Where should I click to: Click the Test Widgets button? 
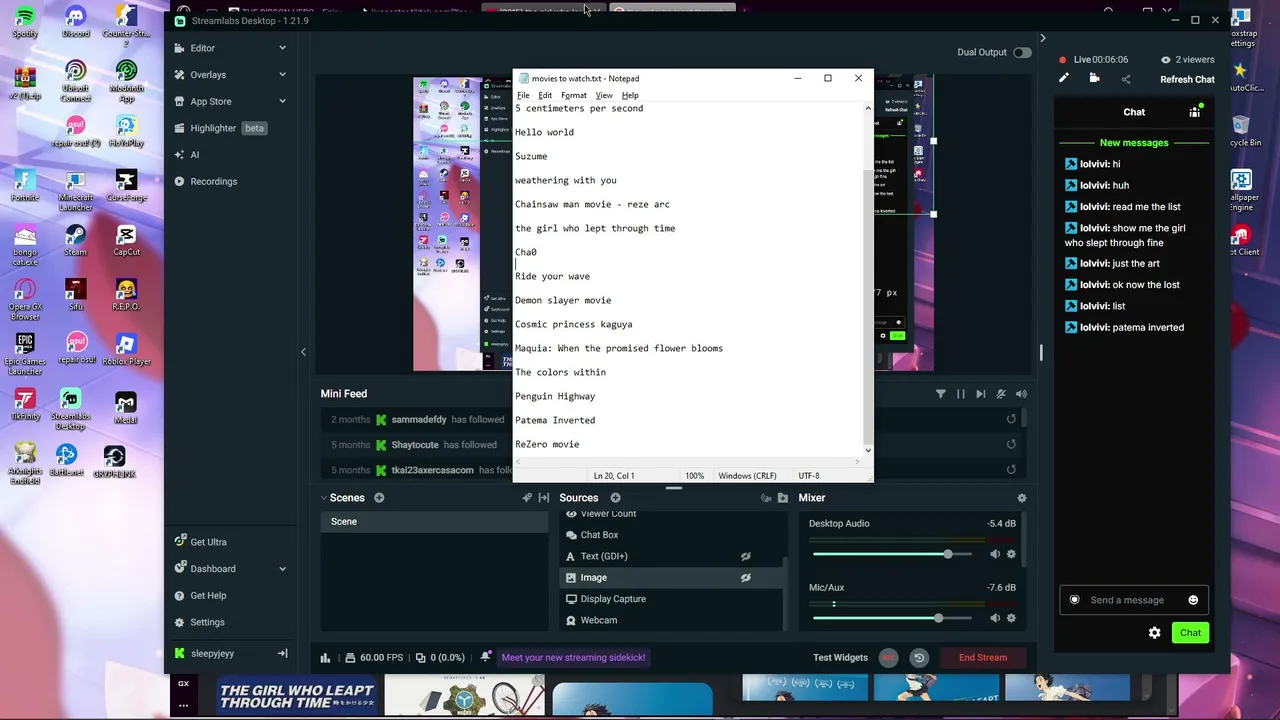click(x=840, y=658)
